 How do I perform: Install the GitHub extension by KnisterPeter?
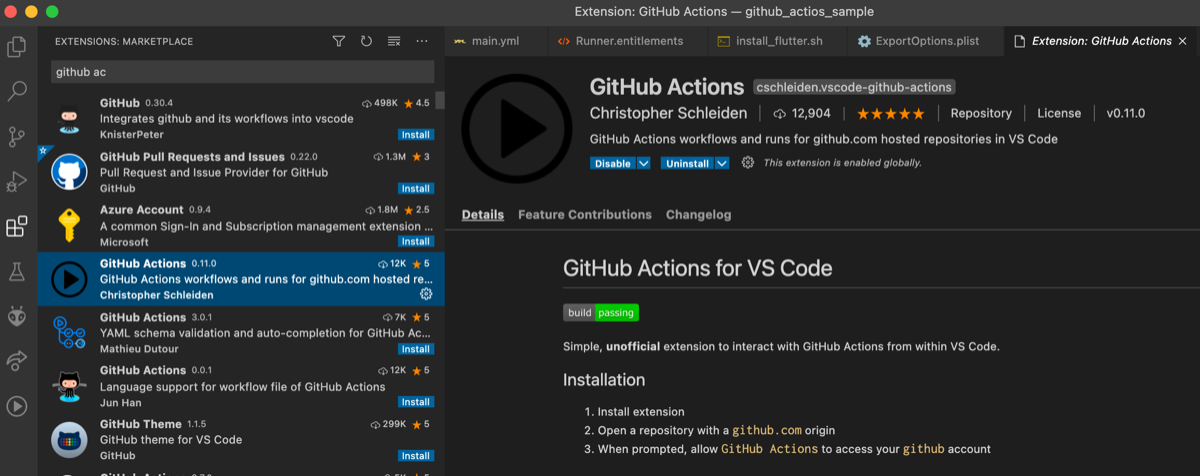point(415,135)
